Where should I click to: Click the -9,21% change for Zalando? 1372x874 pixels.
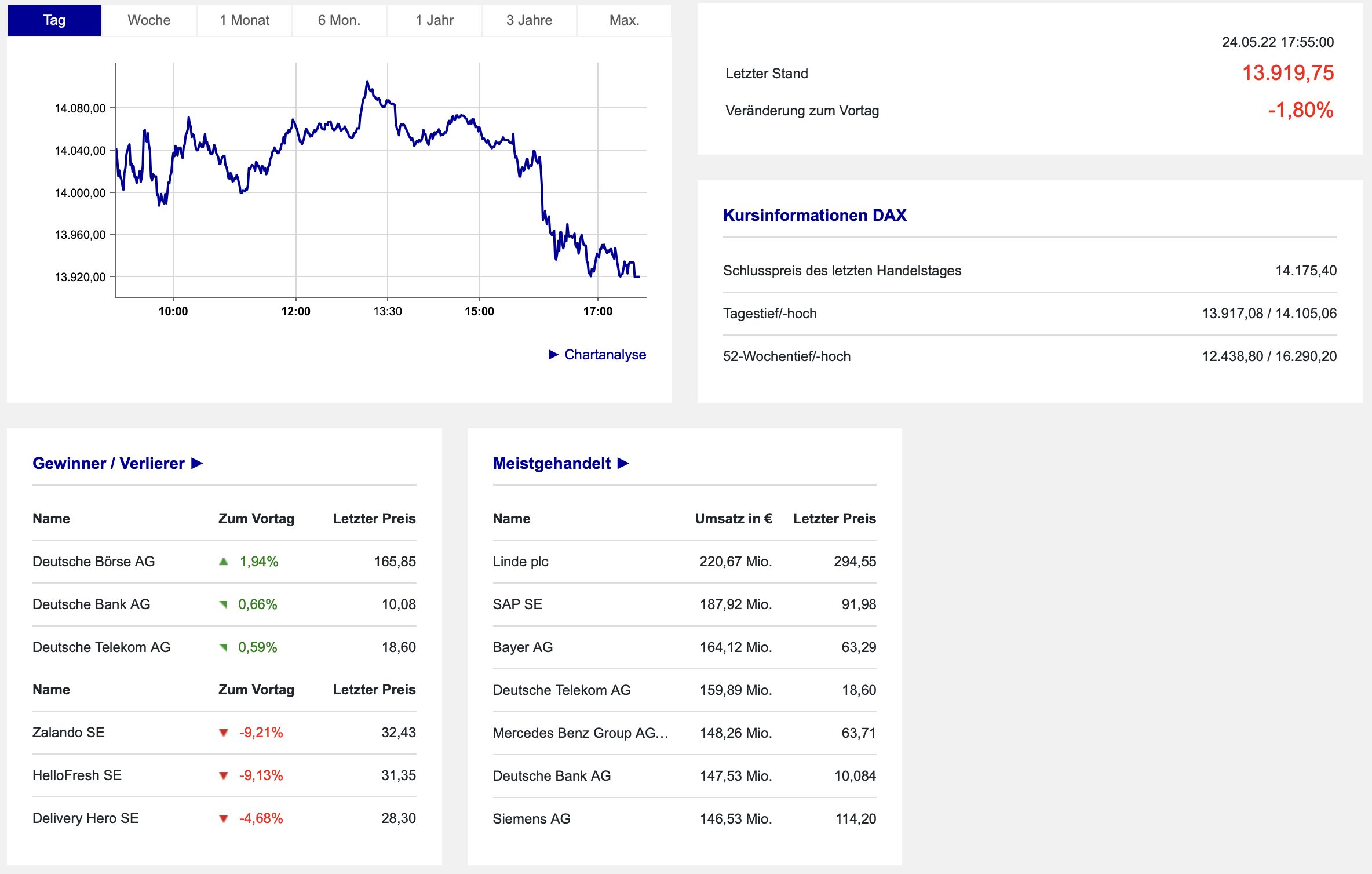[261, 733]
